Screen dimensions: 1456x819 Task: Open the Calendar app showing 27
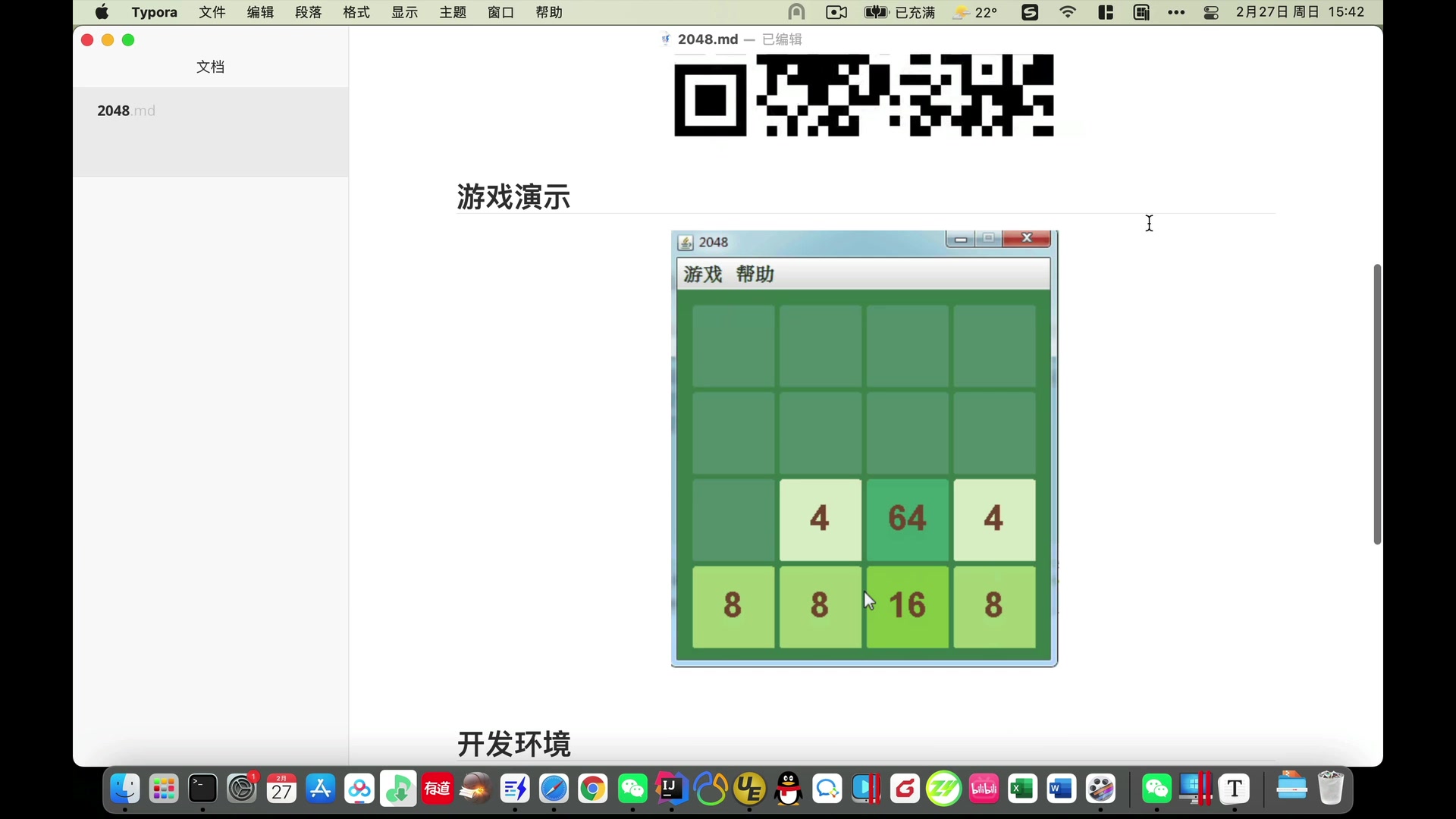(x=281, y=789)
